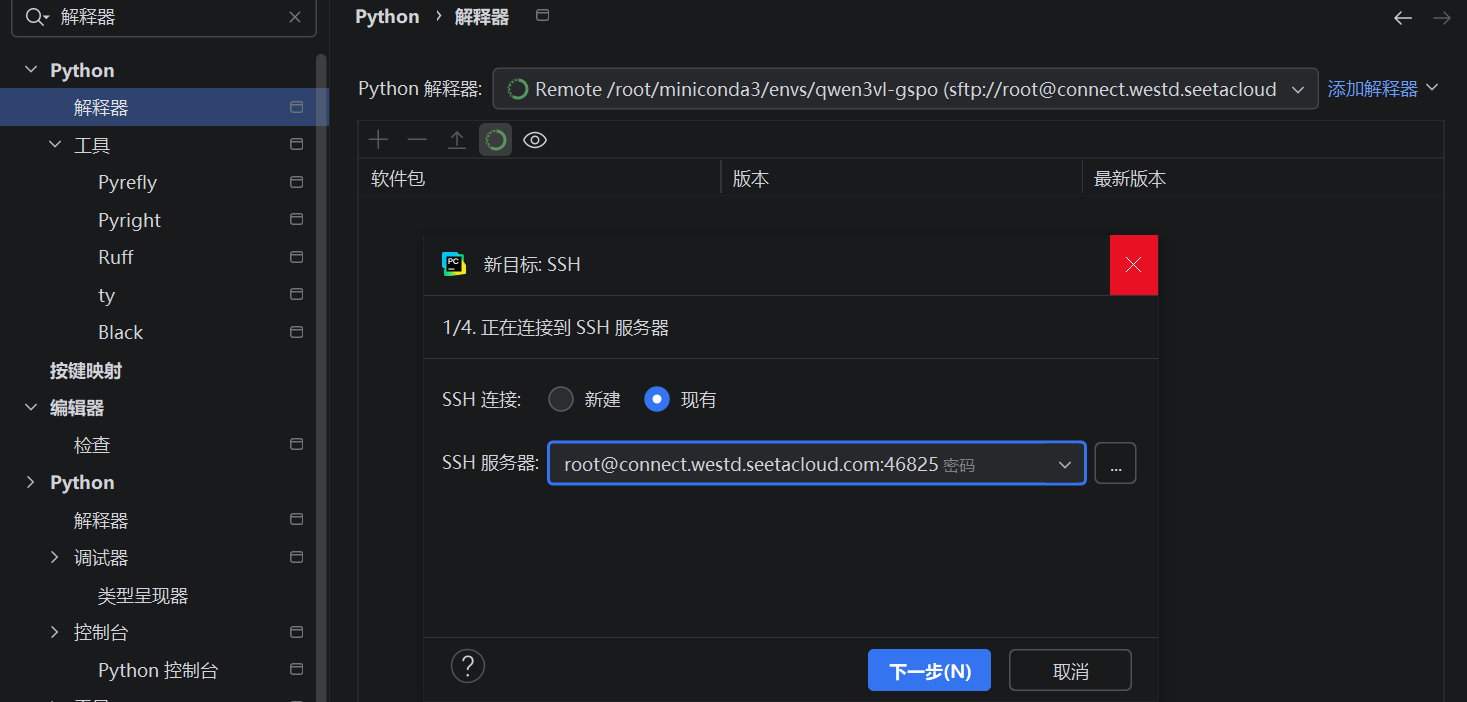Click the settings tree vertical scrollbar
Image resolution: width=1467 pixels, height=702 pixels.
321,378
